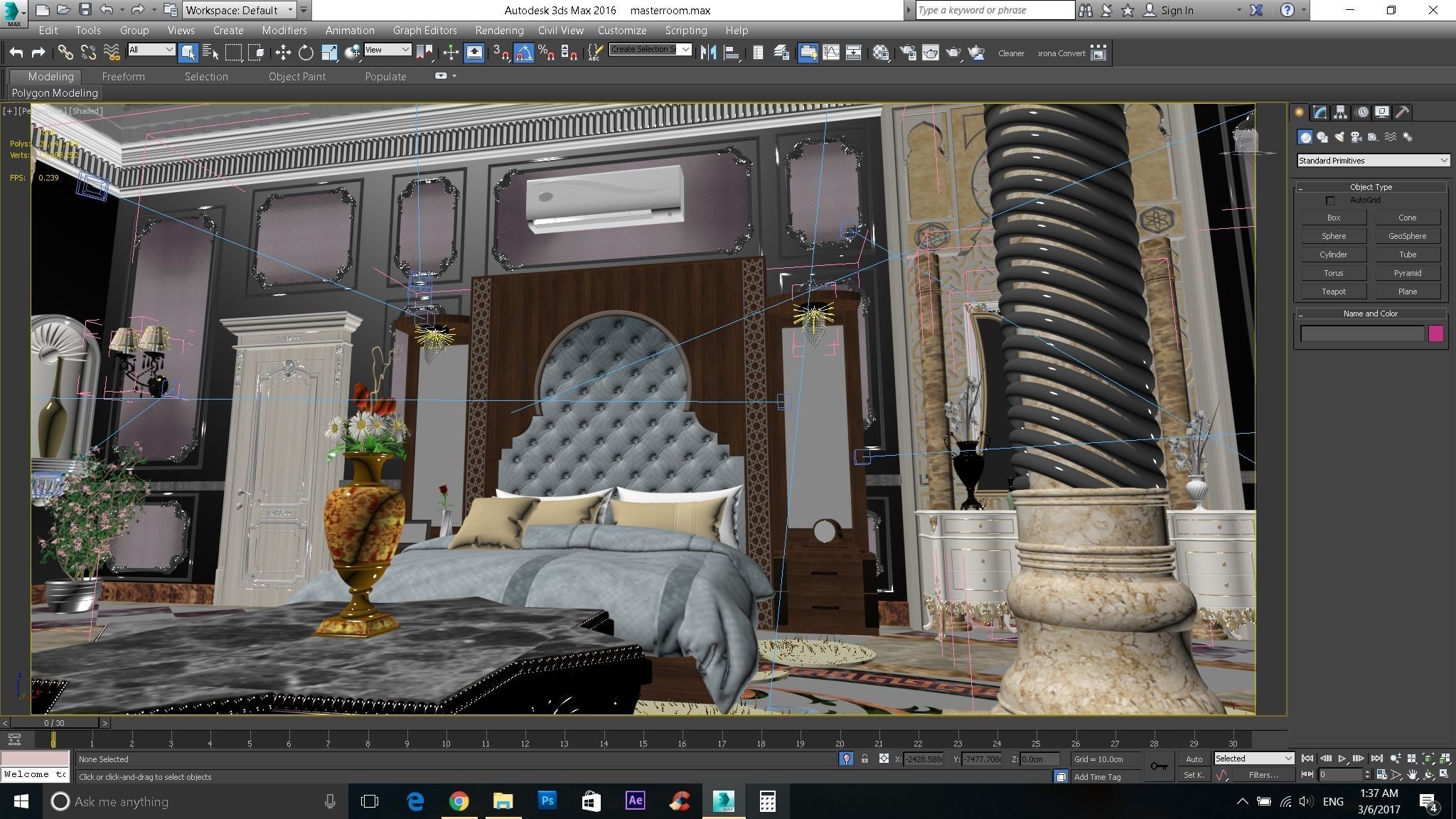The image size is (1456, 819).
Task: Open the Curve Editor
Action: click(830, 53)
